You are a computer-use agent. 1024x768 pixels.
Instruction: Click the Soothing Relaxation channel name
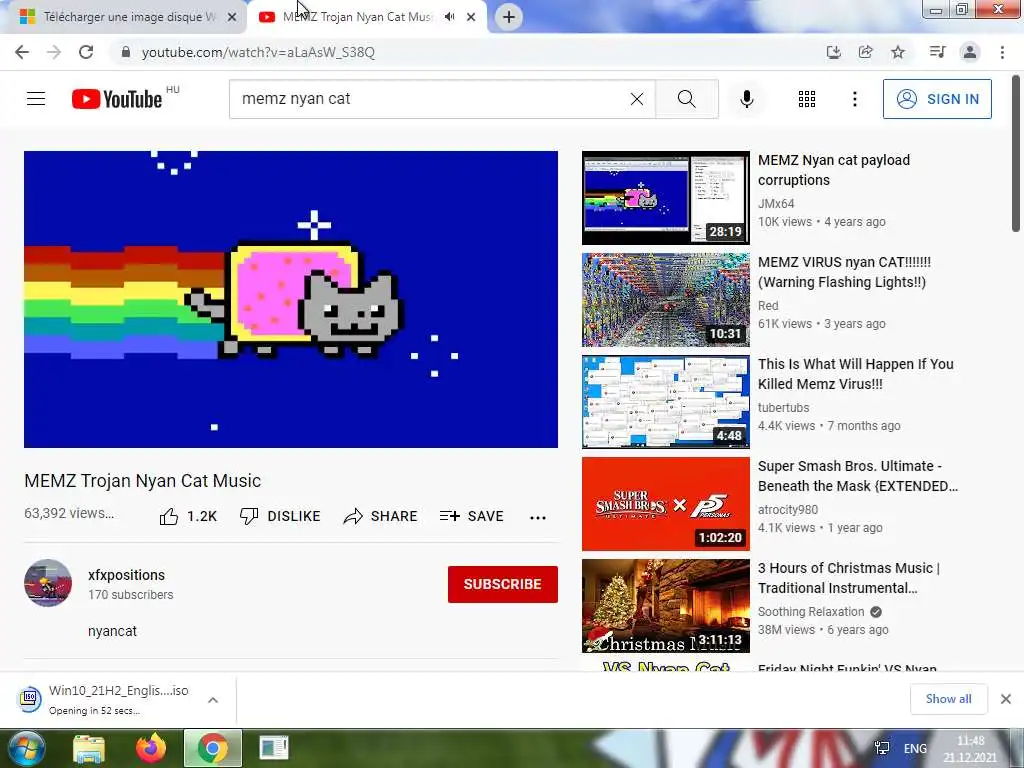(810, 612)
